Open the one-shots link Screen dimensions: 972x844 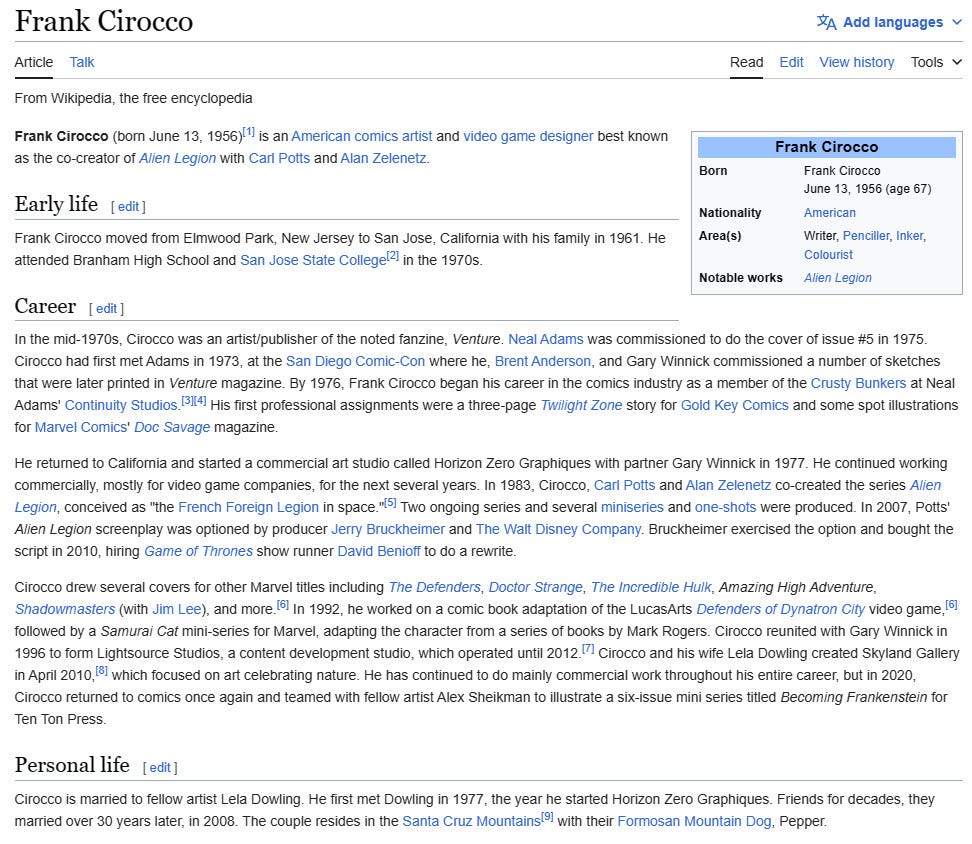725,507
